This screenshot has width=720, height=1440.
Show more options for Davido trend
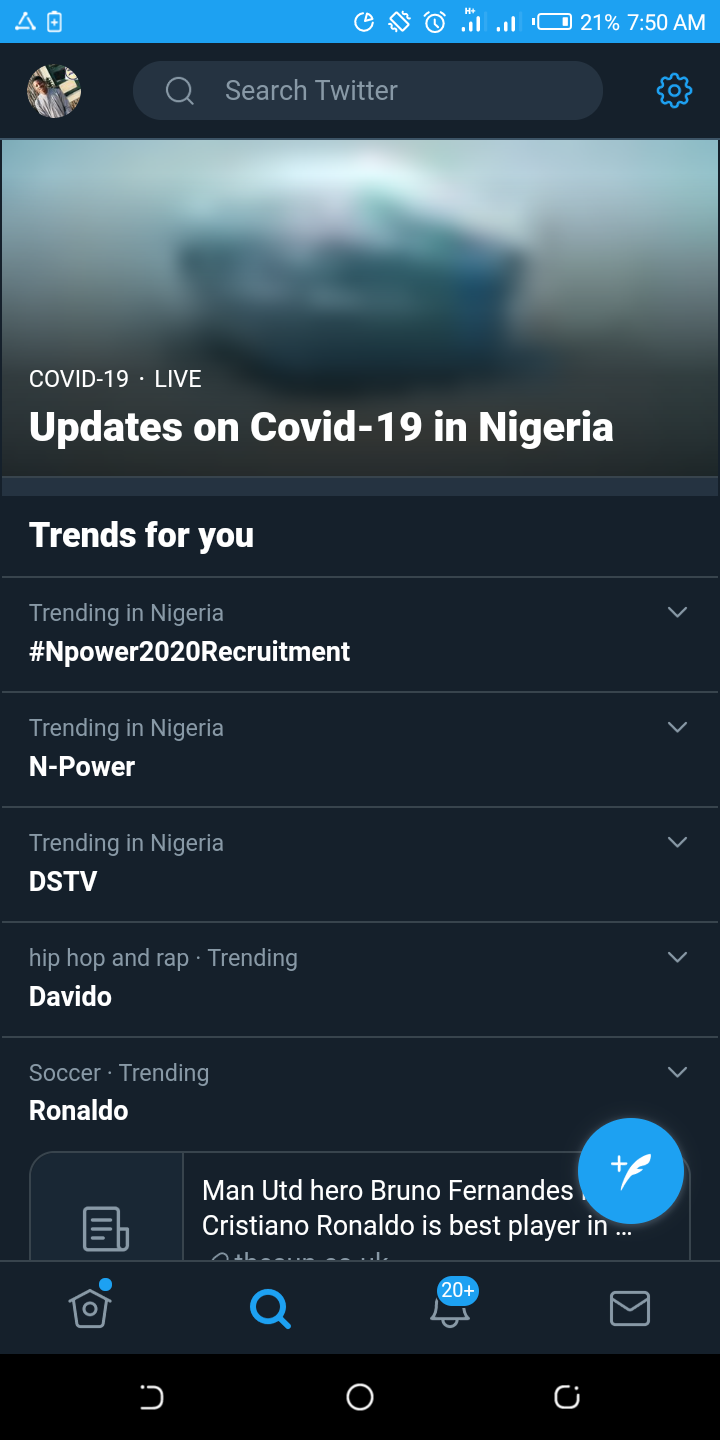pyautogui.click(x=677, y=957)
